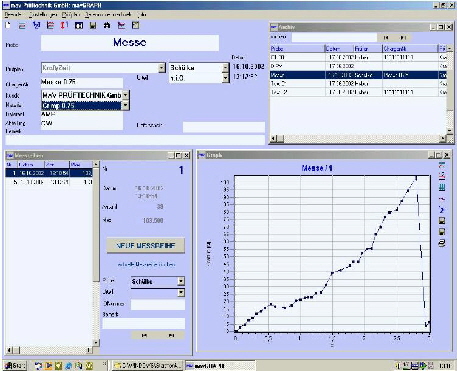Click the red line graph toolbar icon
Screen dimensions: 457x371
121,25
